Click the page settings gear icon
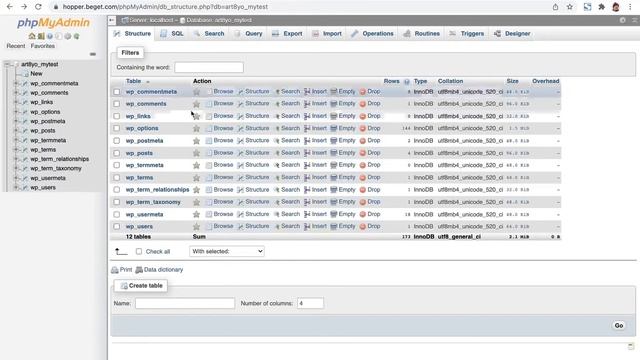 pos(622,20)
